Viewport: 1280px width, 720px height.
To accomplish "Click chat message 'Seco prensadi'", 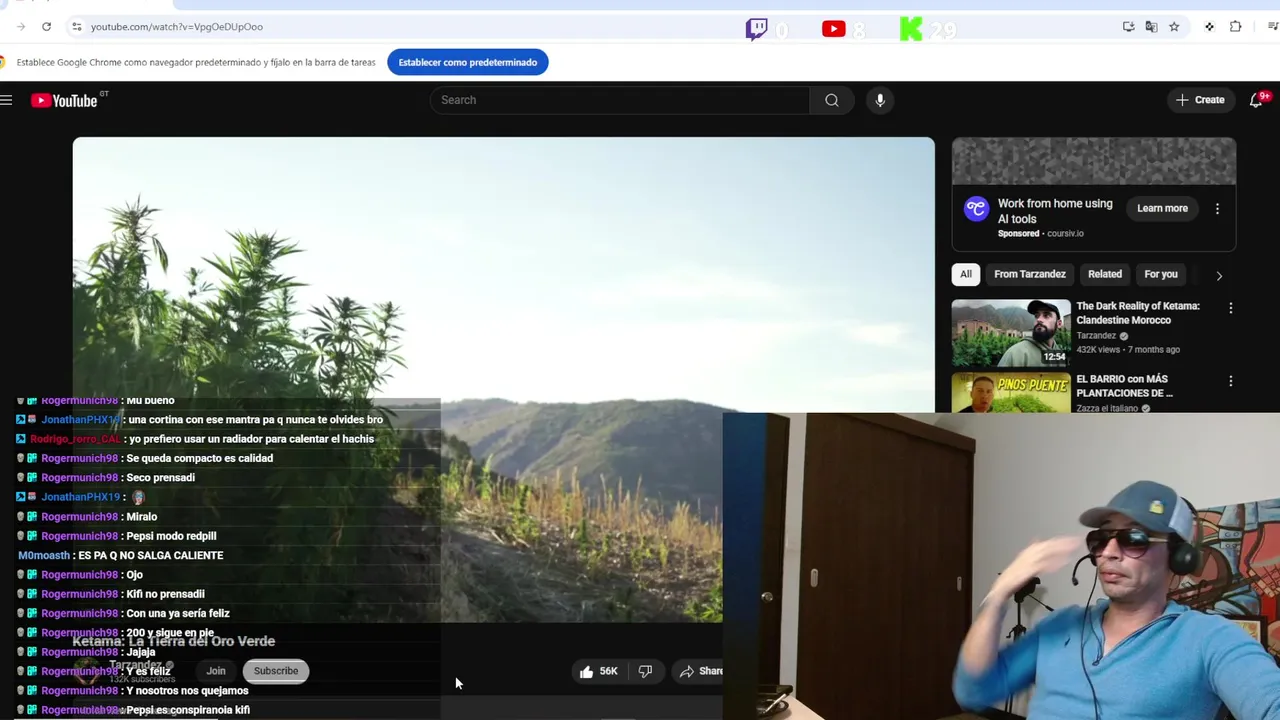I will click(161, 478).
